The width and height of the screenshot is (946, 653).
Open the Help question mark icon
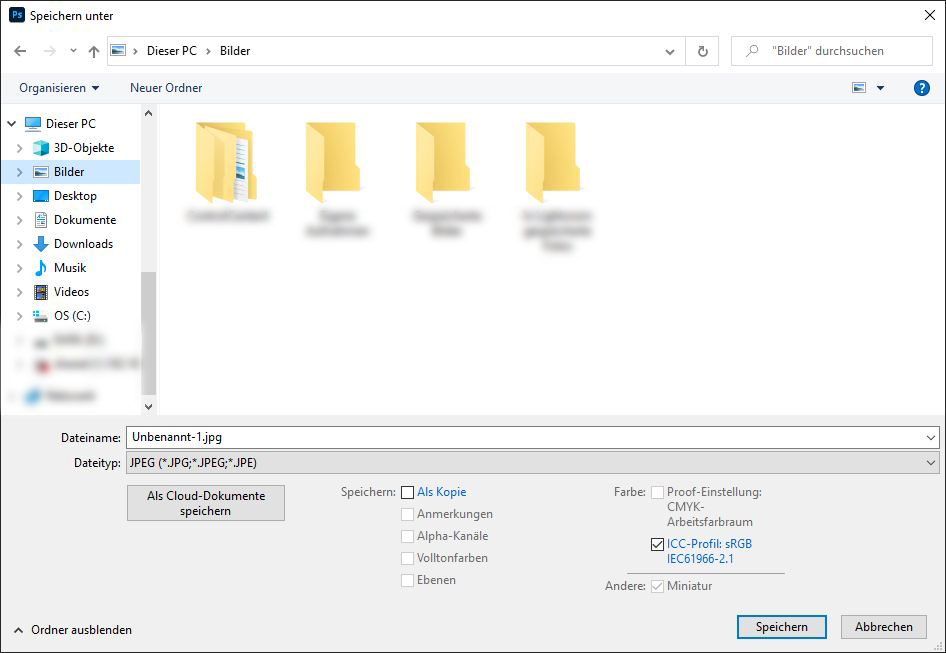(x=921, y=87)
